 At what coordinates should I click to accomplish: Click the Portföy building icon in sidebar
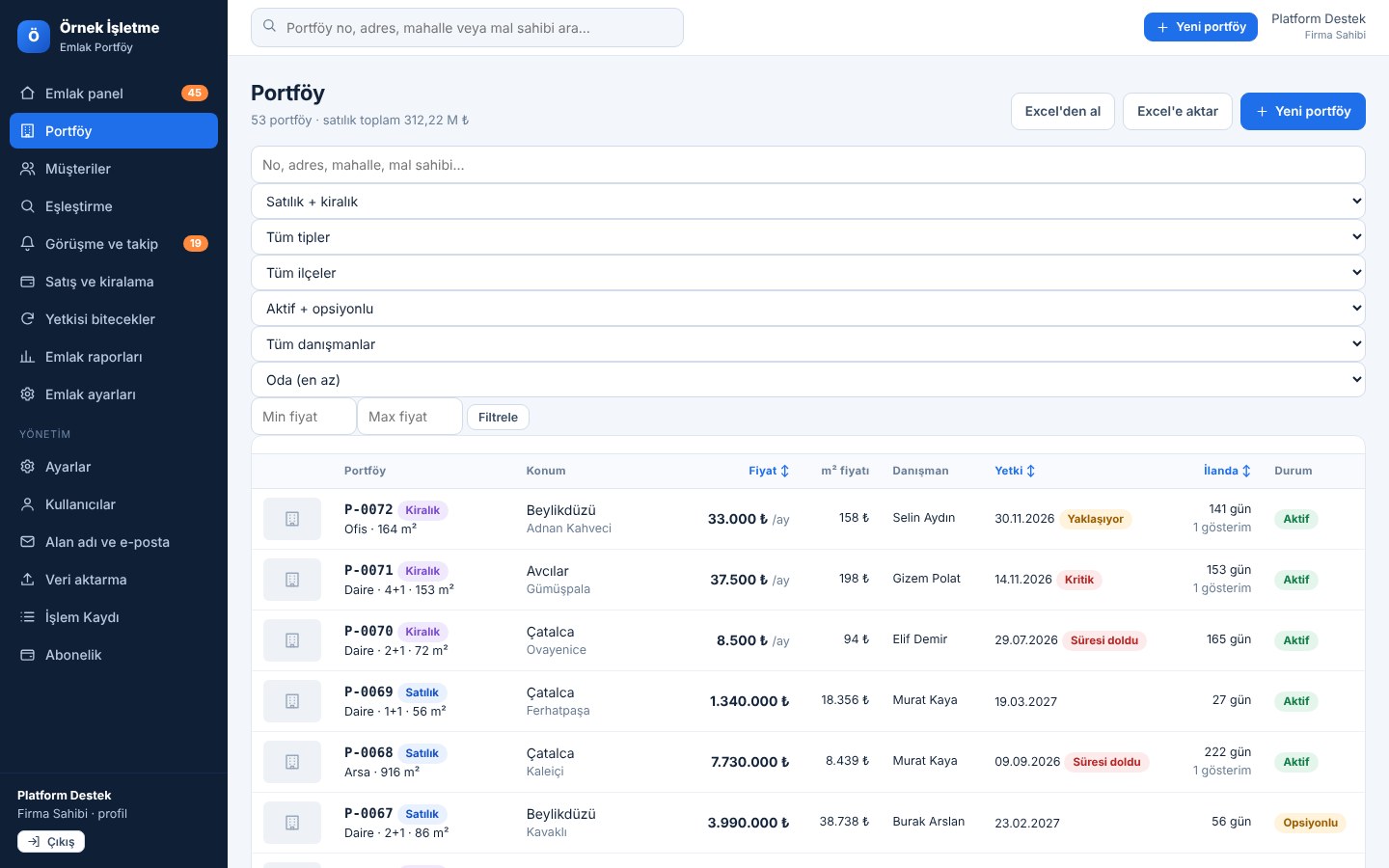click(28, 131)
